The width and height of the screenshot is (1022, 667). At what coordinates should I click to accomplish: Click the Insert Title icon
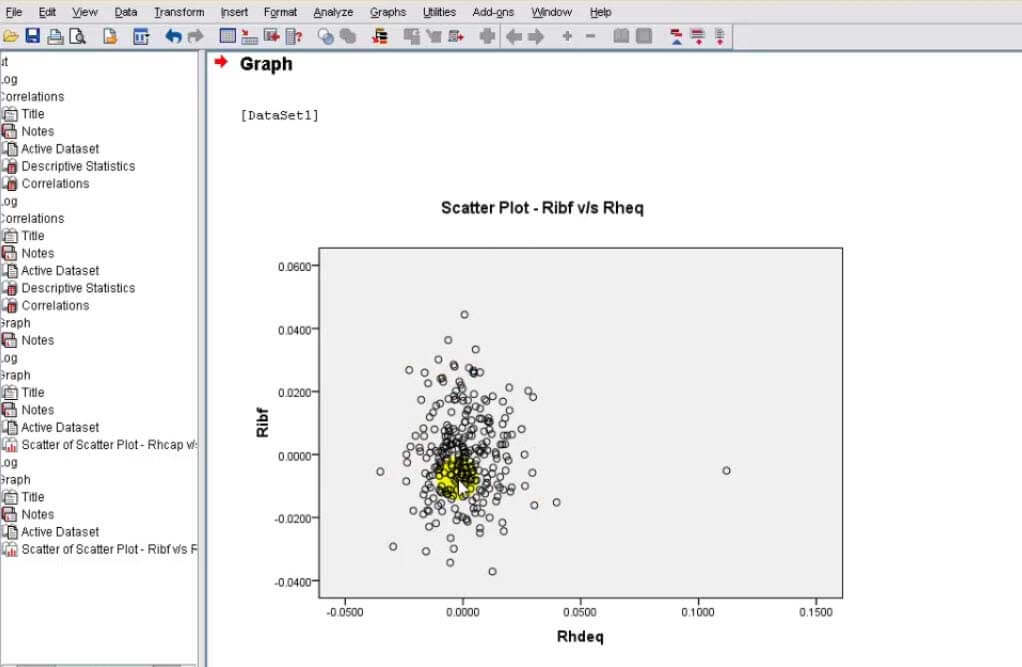tap(698, 37)
